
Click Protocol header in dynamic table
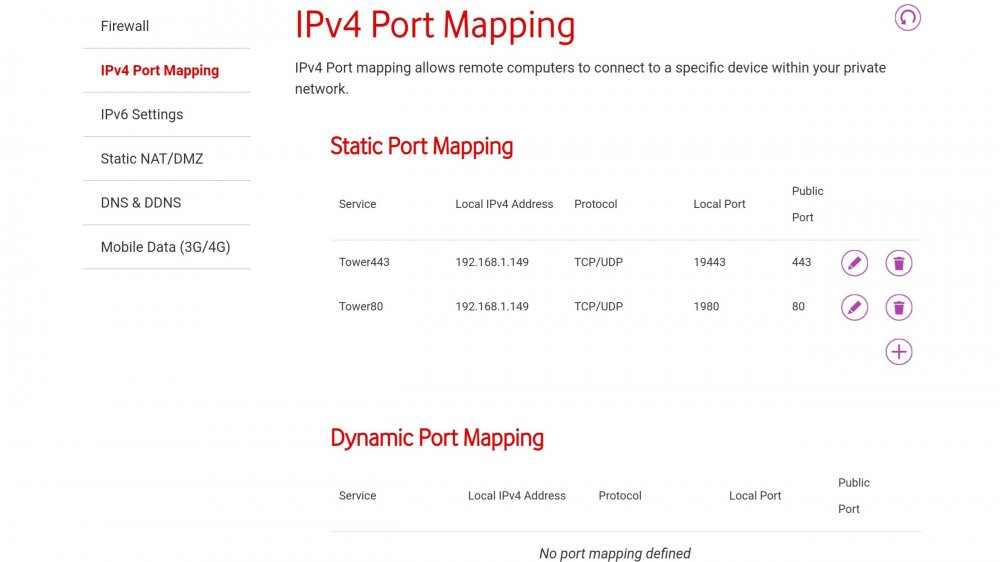(x=620, y=496)
